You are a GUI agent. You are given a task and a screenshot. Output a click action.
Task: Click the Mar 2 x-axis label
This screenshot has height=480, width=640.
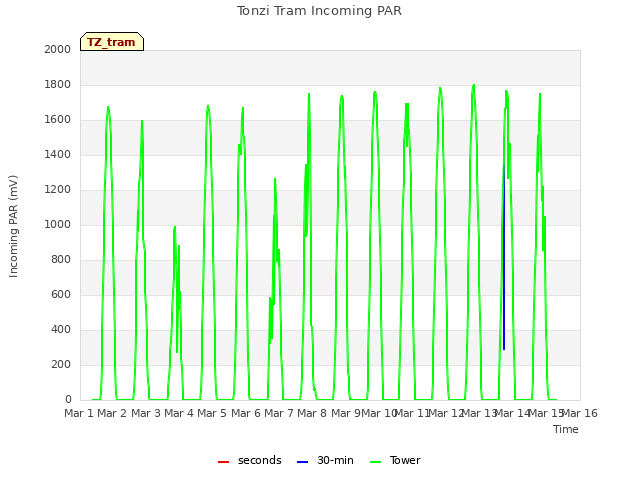pos(112,413)
